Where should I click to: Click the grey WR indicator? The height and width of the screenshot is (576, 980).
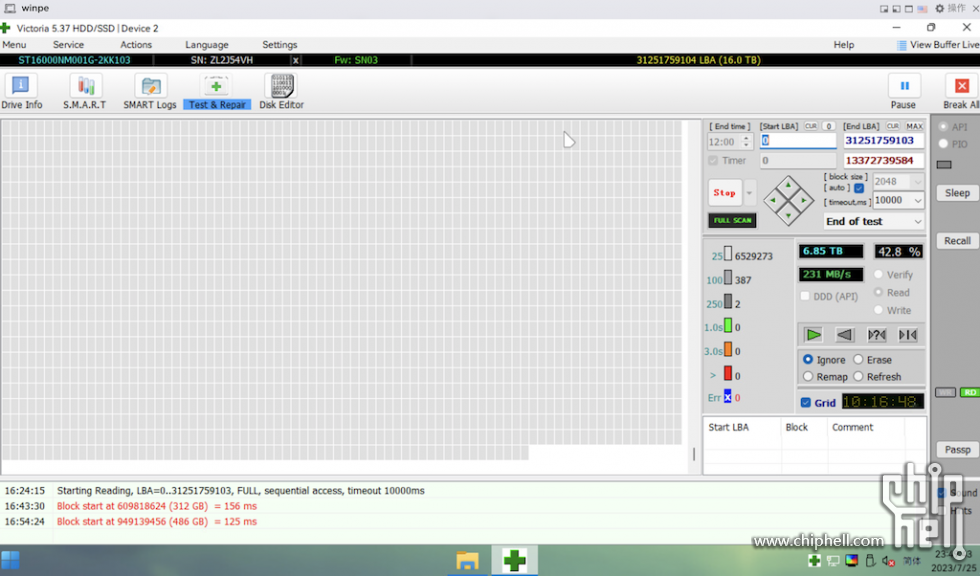click(945, 392)
